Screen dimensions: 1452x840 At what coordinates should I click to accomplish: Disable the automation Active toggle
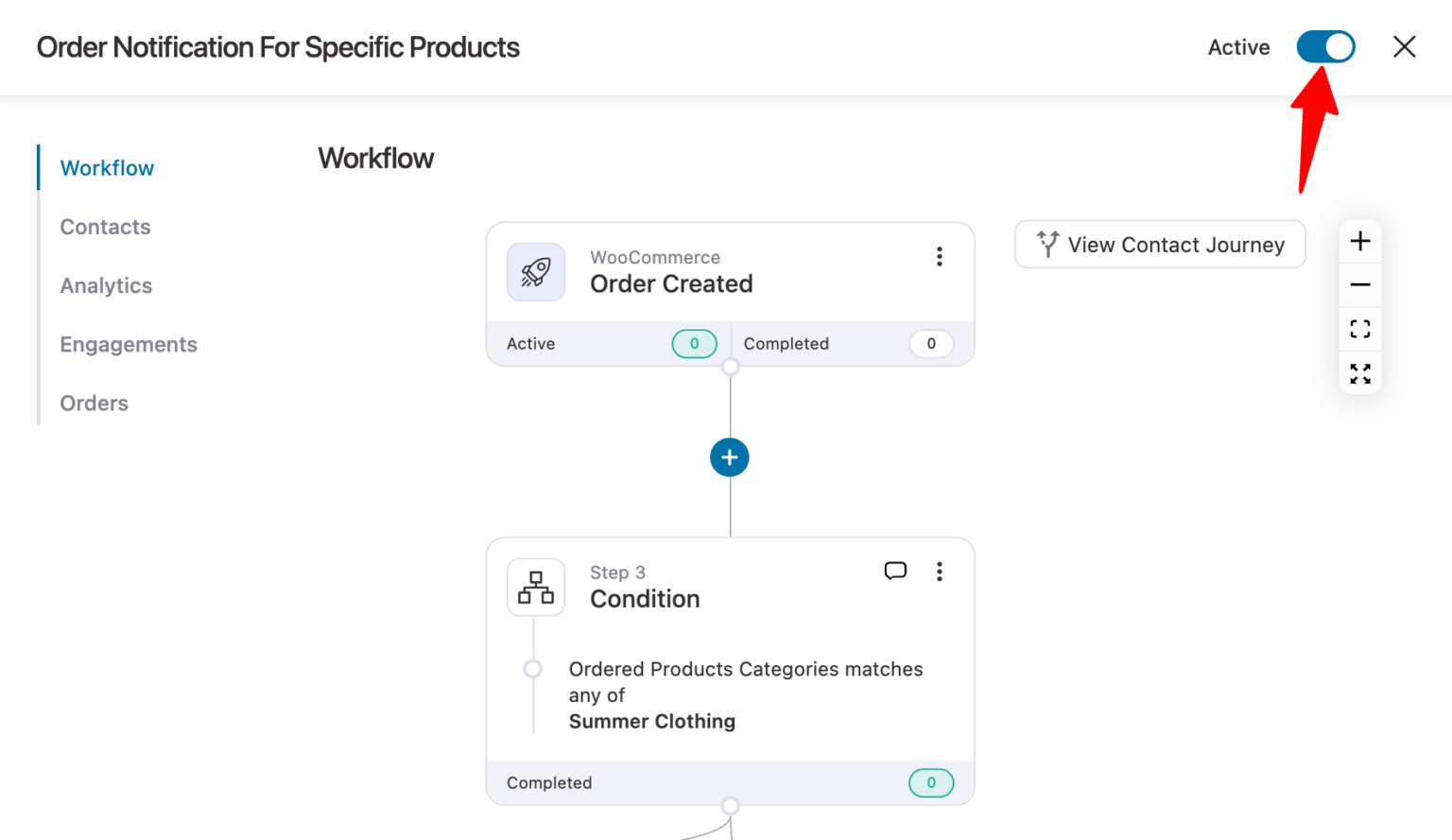pyautogui.click(x=1325, y=46)
